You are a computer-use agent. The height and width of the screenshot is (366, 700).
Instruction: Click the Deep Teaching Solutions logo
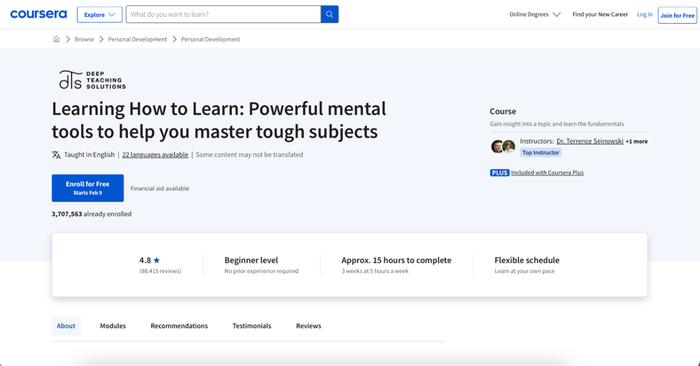[92, 80]
